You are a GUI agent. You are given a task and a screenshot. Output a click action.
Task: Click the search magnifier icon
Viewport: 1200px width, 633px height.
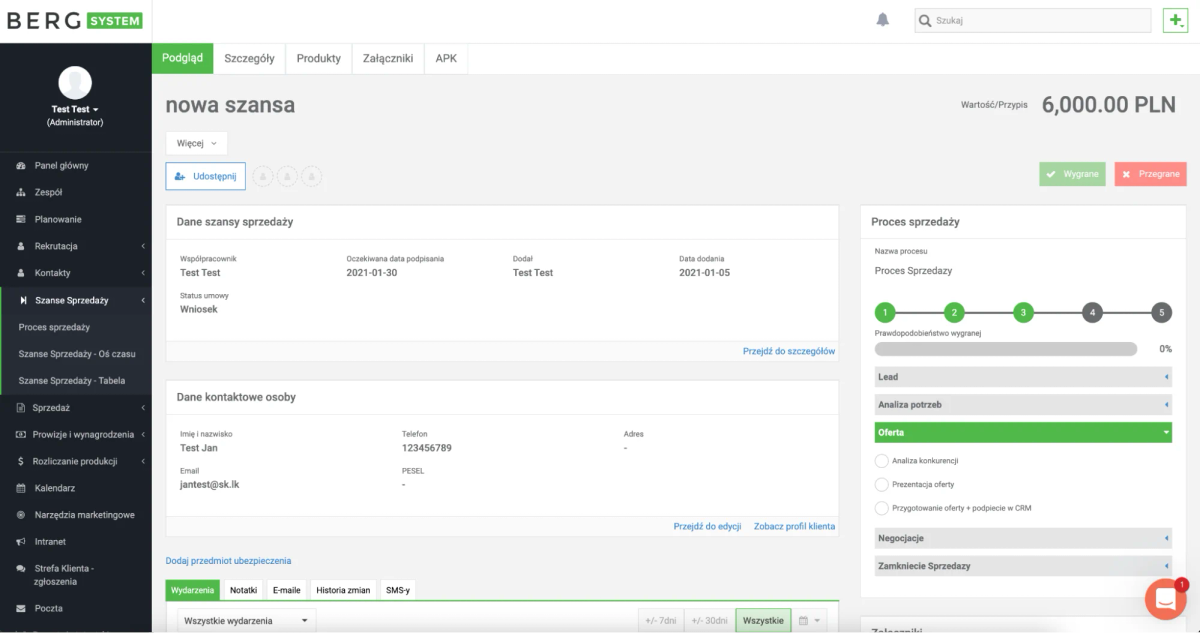click(925, 20)
